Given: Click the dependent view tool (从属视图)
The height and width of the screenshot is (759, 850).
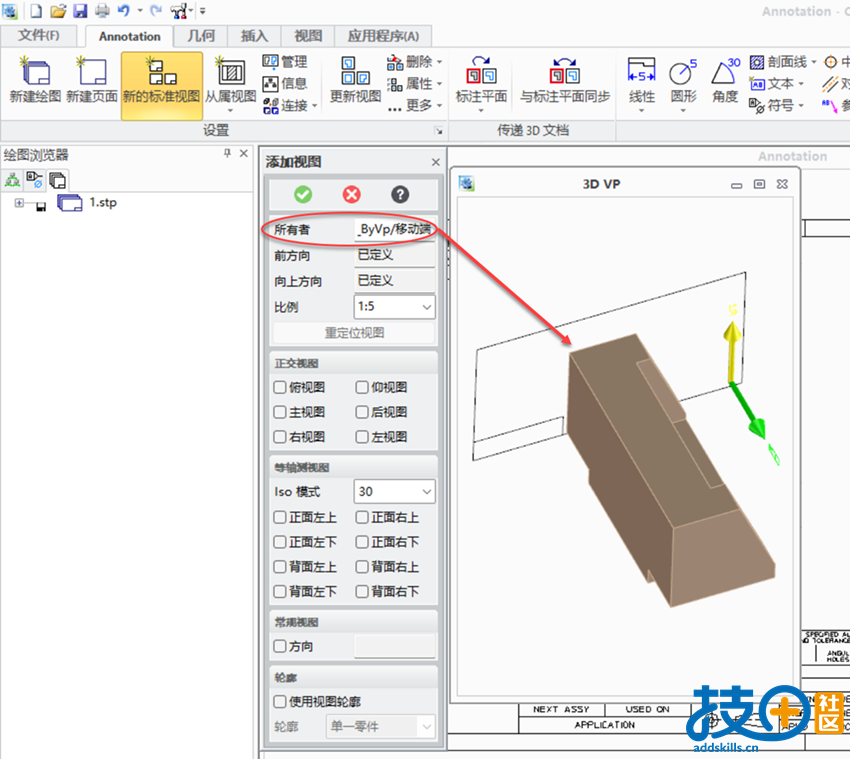Looking at the screenshot, I should (x=230, y=84).
